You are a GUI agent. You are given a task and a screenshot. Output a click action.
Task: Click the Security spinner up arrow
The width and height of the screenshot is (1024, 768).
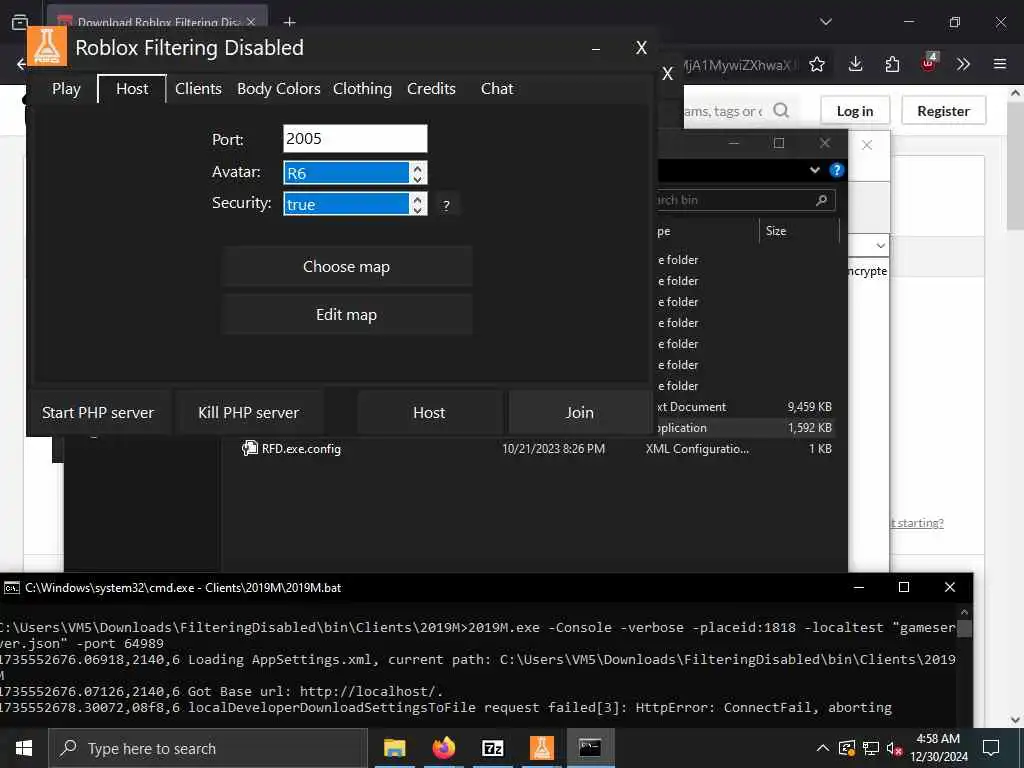coord(417,198)
